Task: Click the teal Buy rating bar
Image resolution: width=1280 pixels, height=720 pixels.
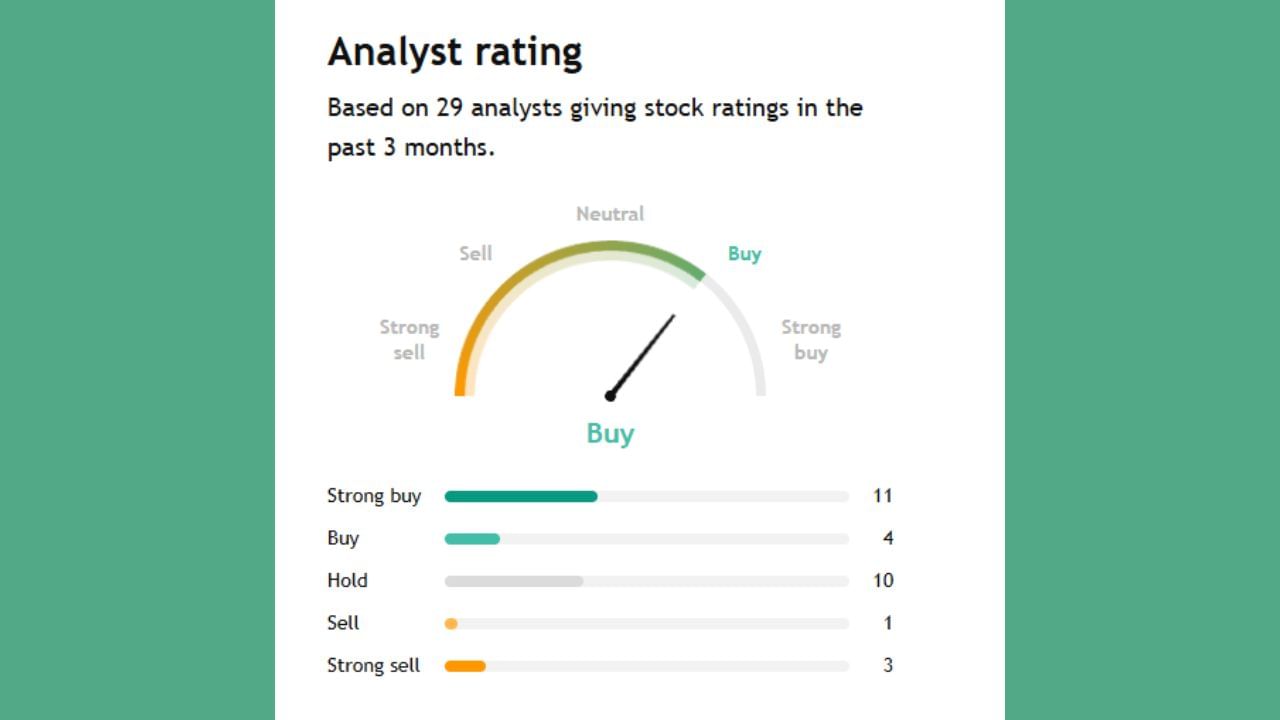Action: [x=472, y=539]
